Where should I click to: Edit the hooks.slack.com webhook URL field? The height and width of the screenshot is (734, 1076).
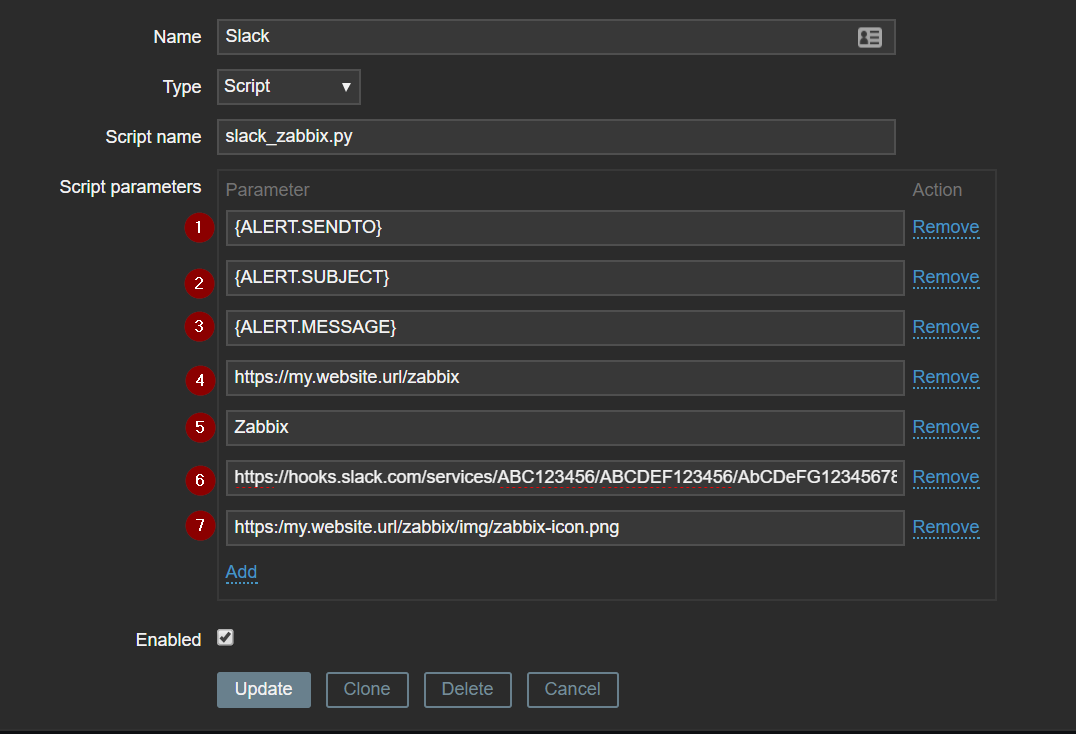(x=565, y=478)
